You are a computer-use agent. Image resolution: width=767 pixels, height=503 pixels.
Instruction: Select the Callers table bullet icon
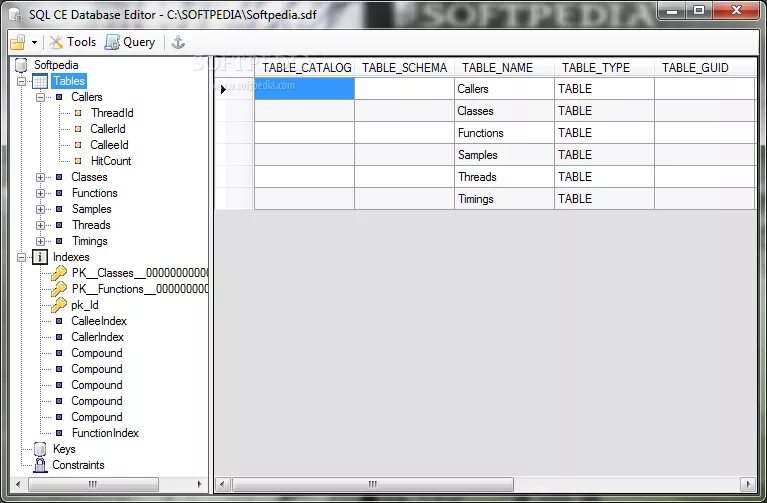tap(59, 97)
